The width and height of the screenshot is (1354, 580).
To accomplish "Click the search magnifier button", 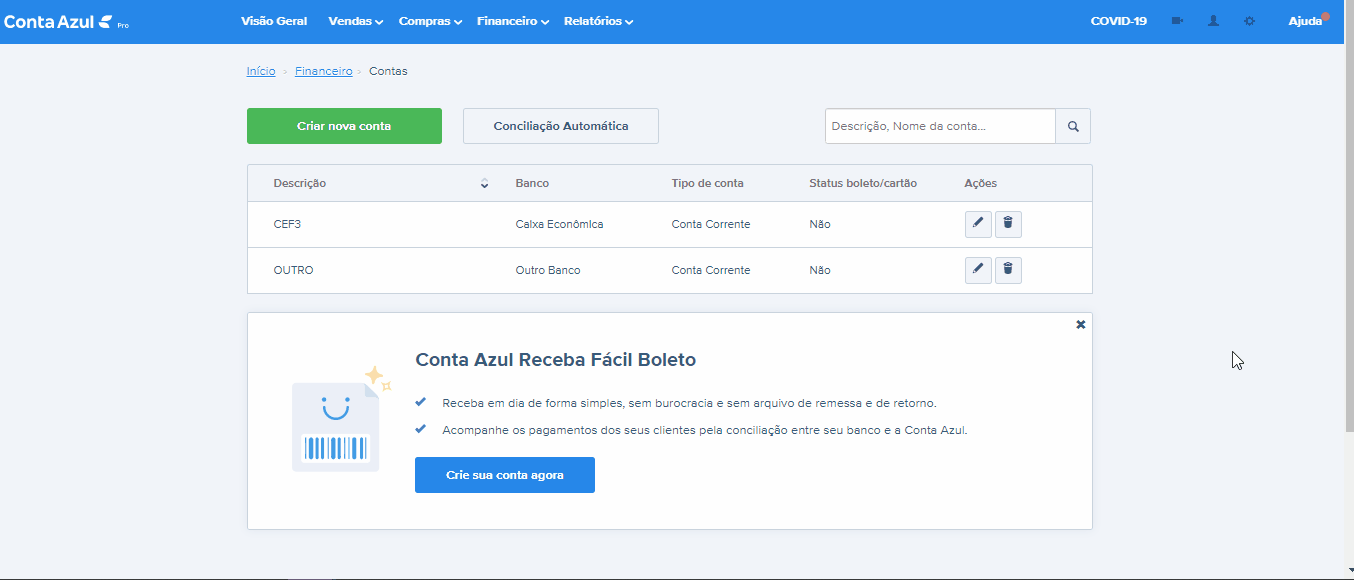I will point(1073,126).
